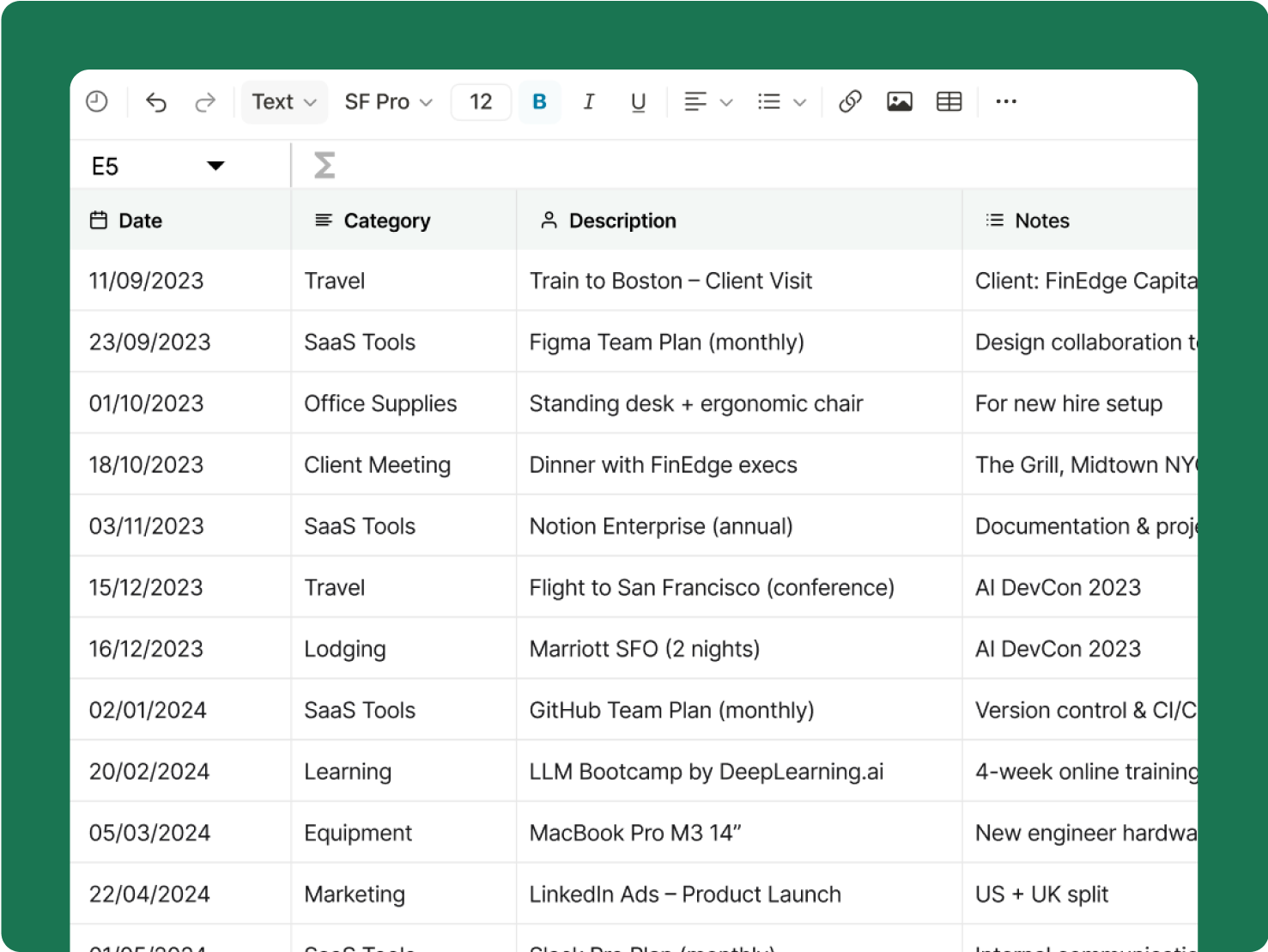
Task: Select the GitHub Team Plan (monthly) cell
Action: (x=739, y=710)
